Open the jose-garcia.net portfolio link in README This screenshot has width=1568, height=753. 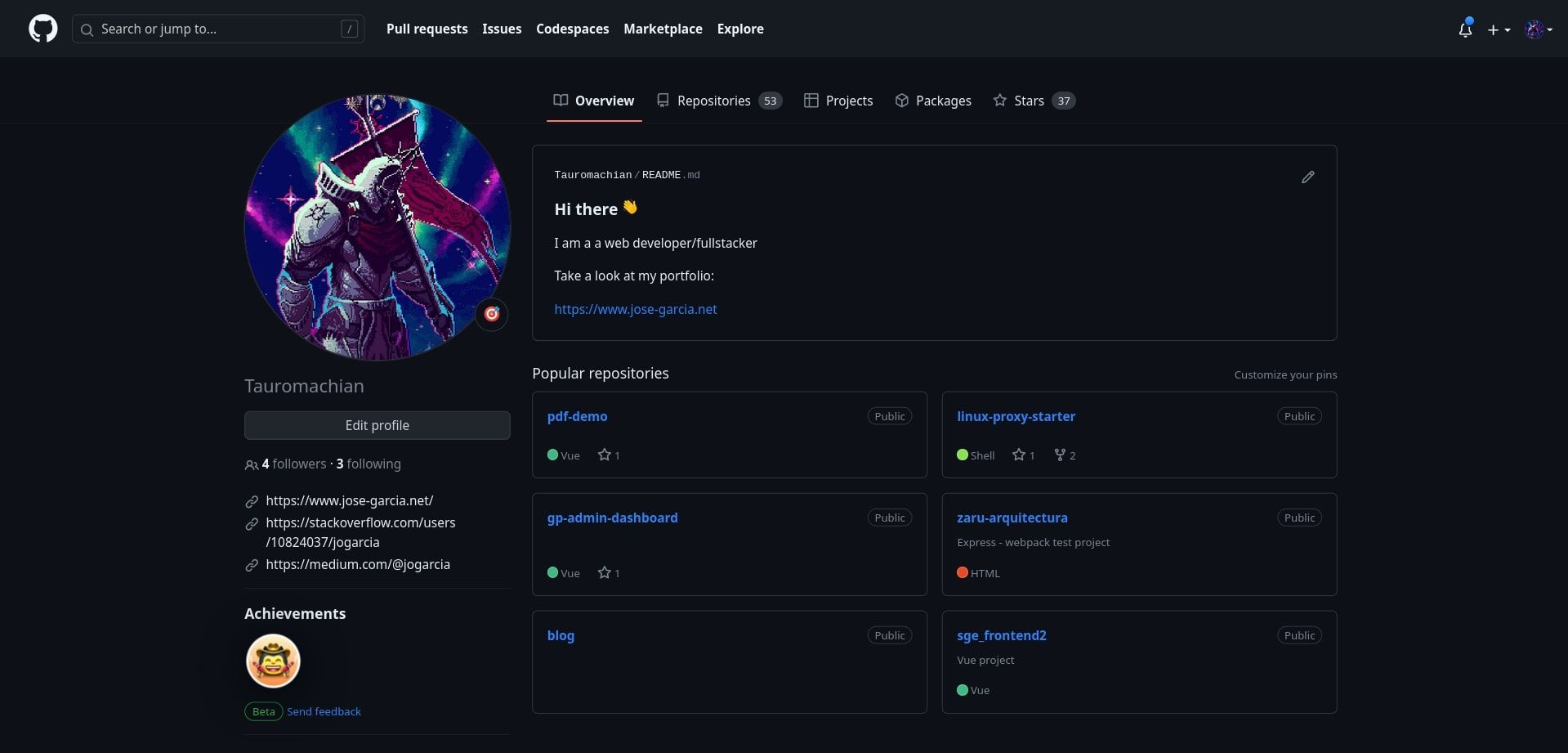point(635,309)
